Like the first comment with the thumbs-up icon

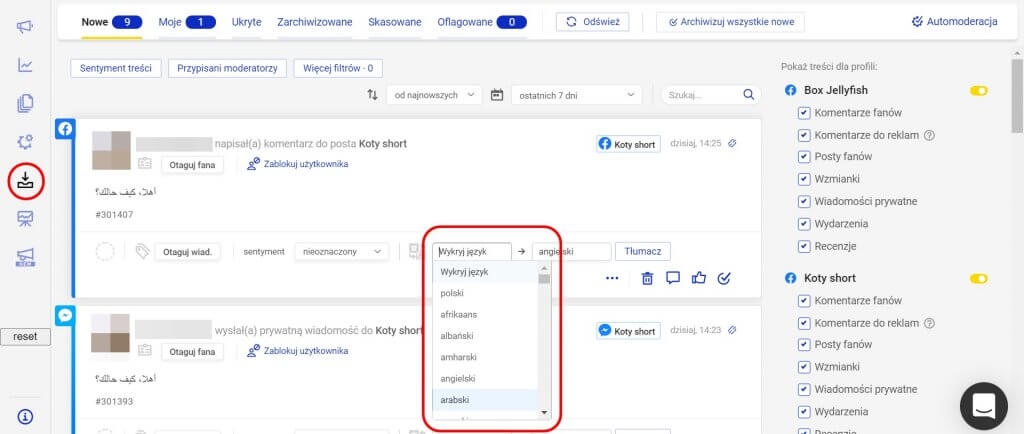(x=699, y=277)
